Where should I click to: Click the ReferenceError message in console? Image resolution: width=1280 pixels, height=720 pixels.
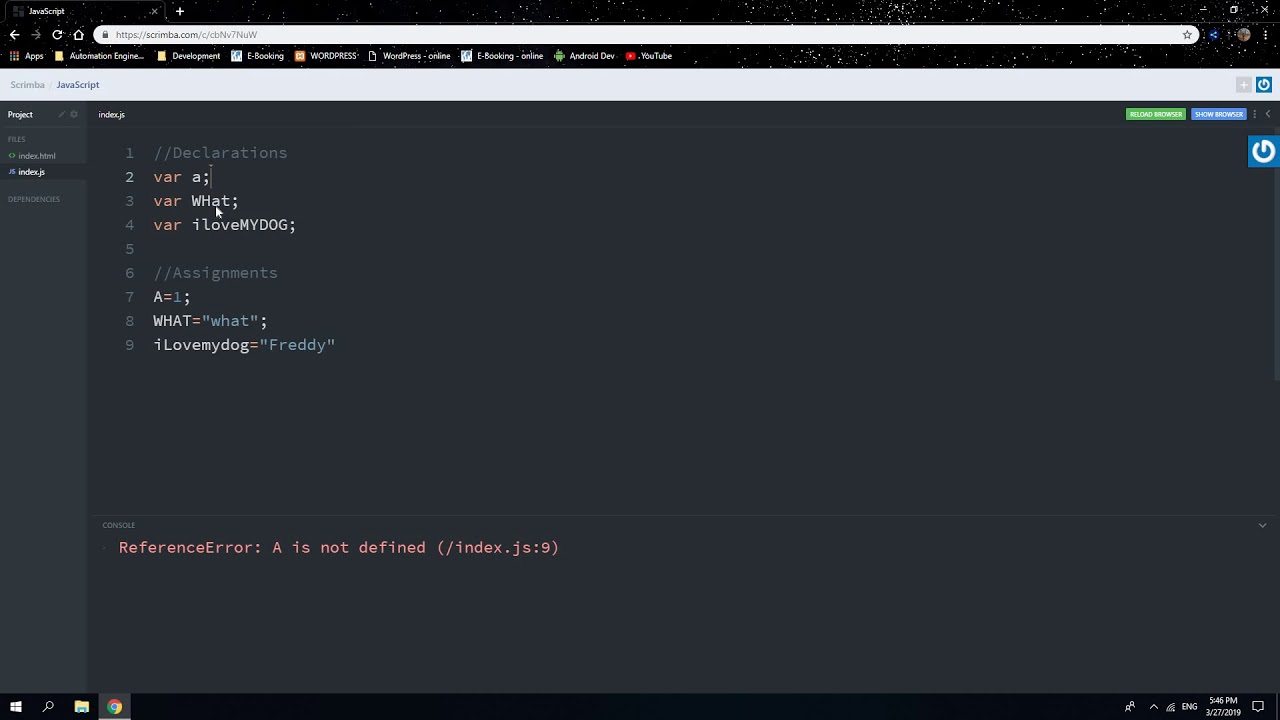(339, 548)
